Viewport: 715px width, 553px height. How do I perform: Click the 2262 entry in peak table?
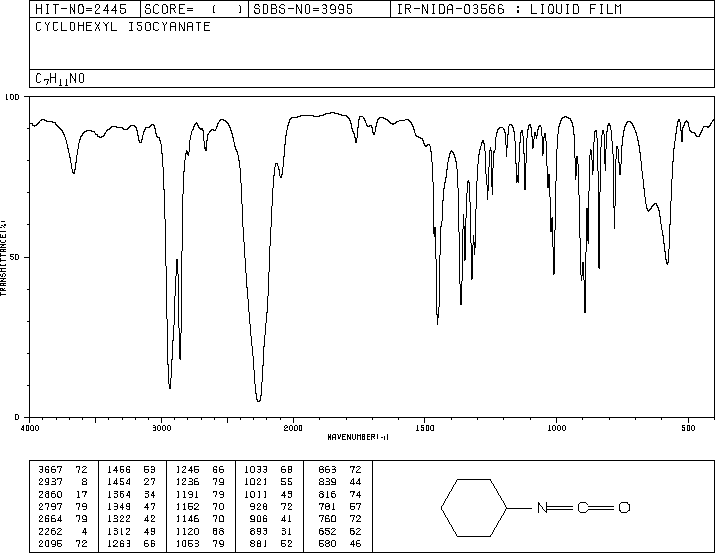(x=63, y=532)
